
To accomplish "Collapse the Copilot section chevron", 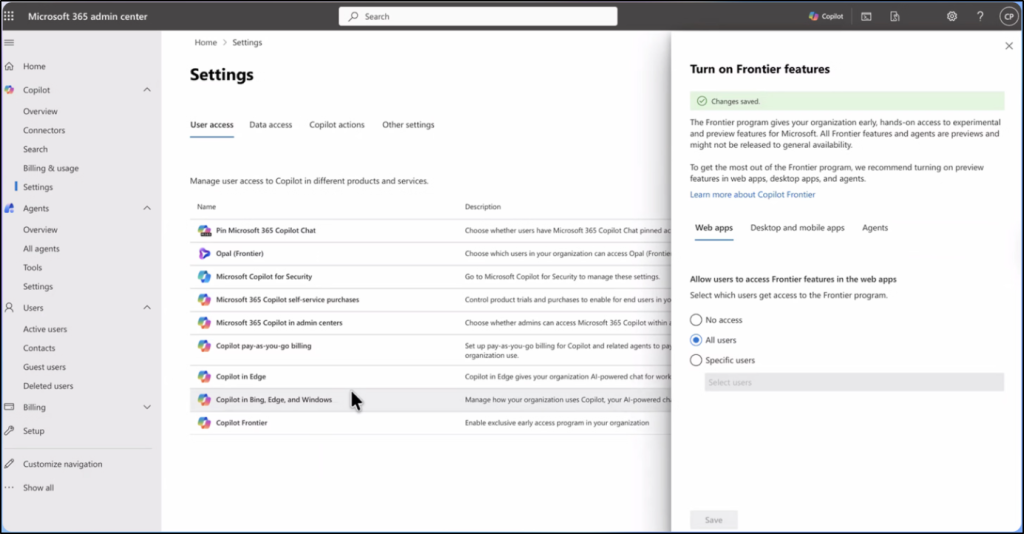I will tap(147, 89).
